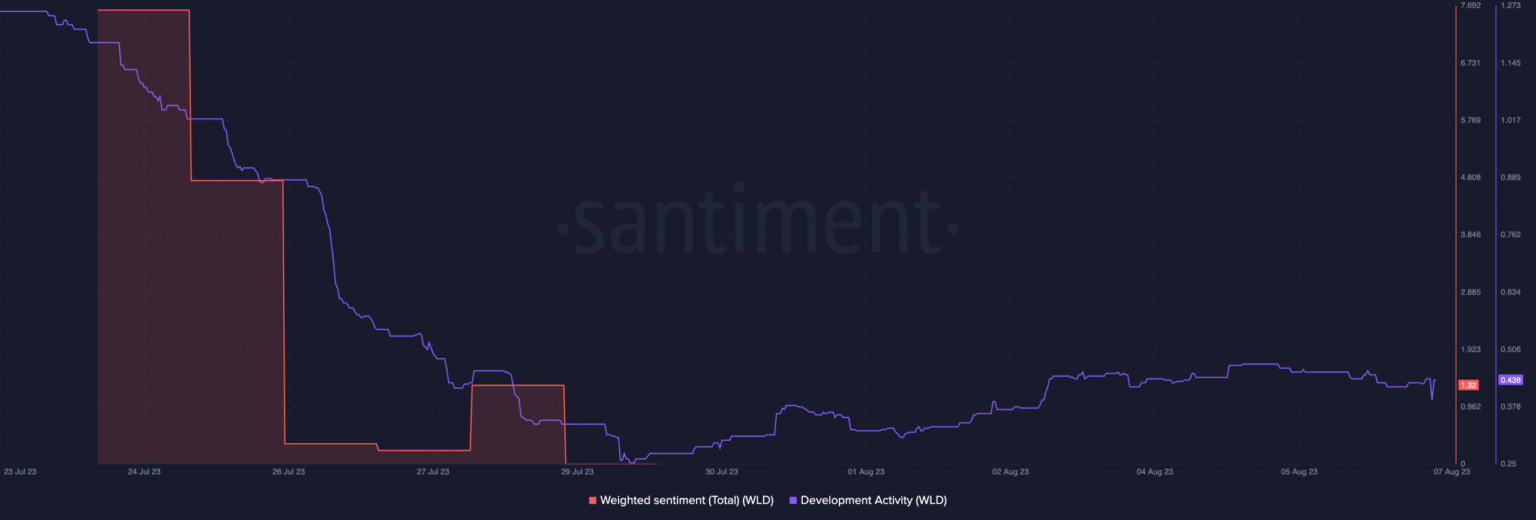
Task: Click the red Weighted sentiment legend swatch
Action: [x=593, y=500]
